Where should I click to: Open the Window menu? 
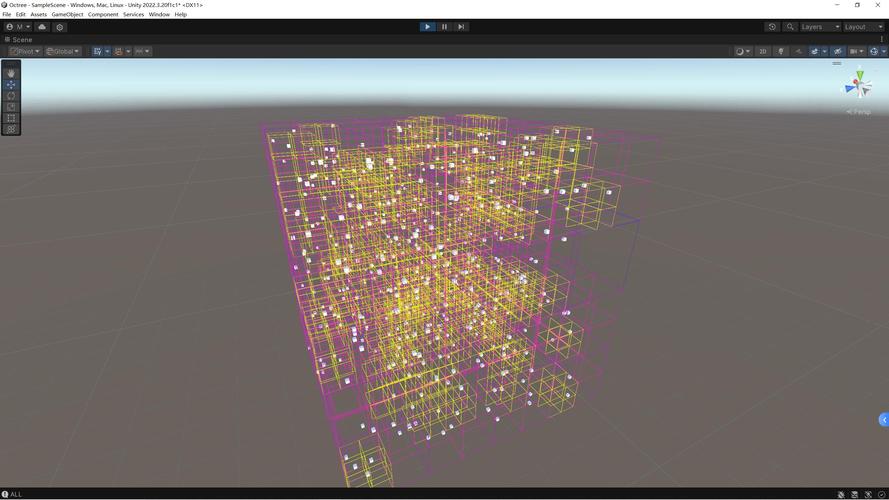tap(159, 14)
